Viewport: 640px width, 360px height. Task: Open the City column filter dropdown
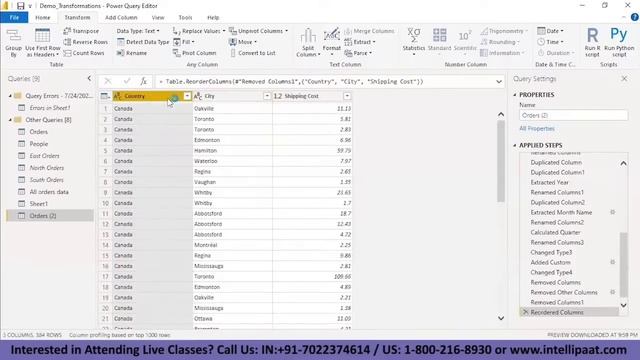pos(267,96)
